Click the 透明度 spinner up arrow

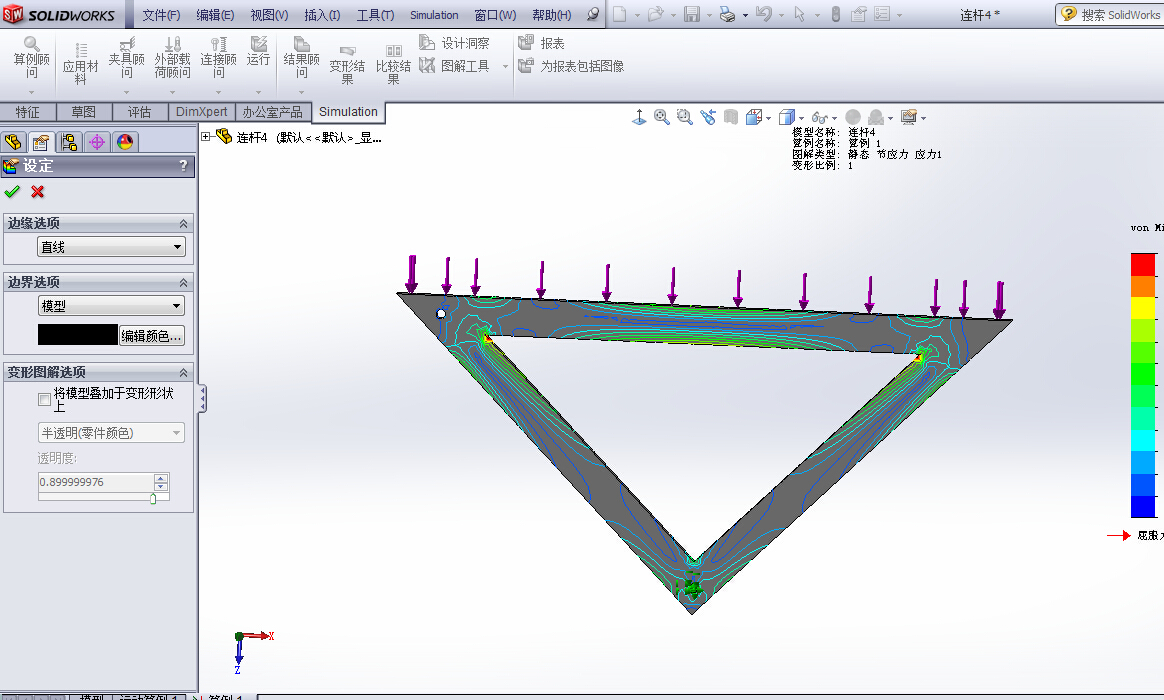pos(161,477)
